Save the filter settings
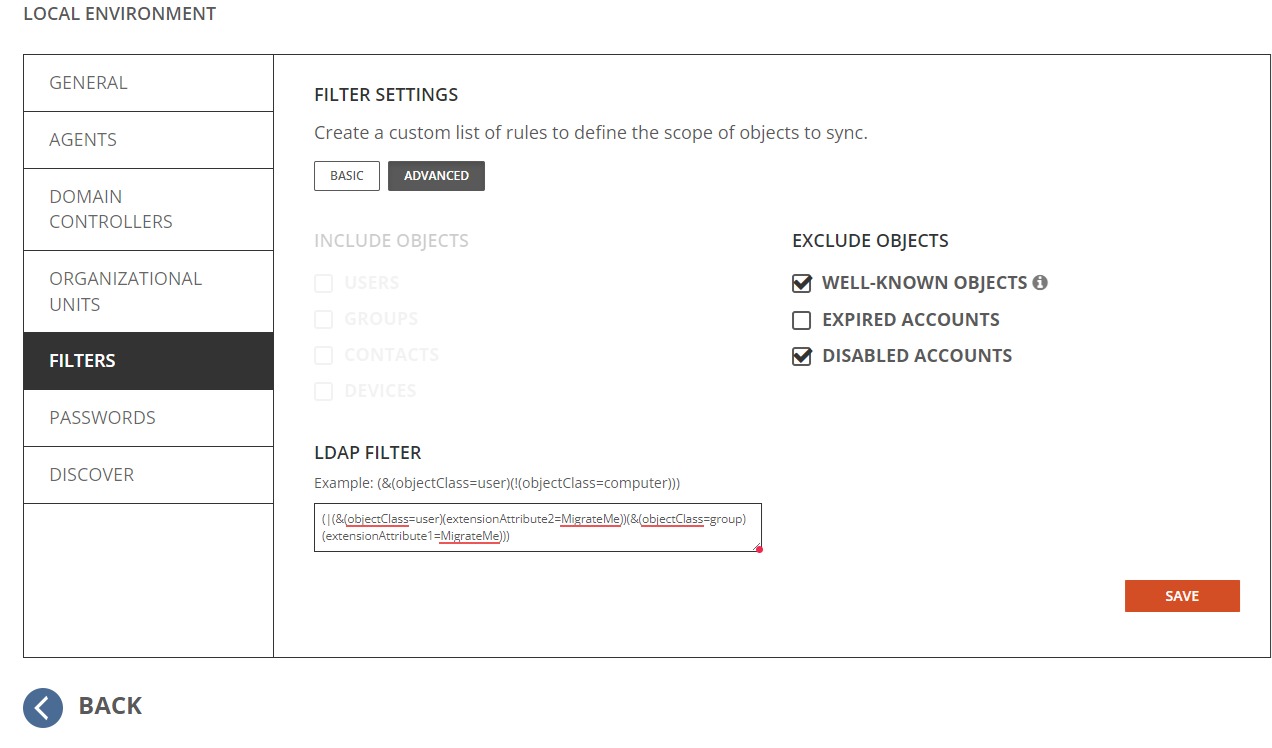 (1181, 596)
